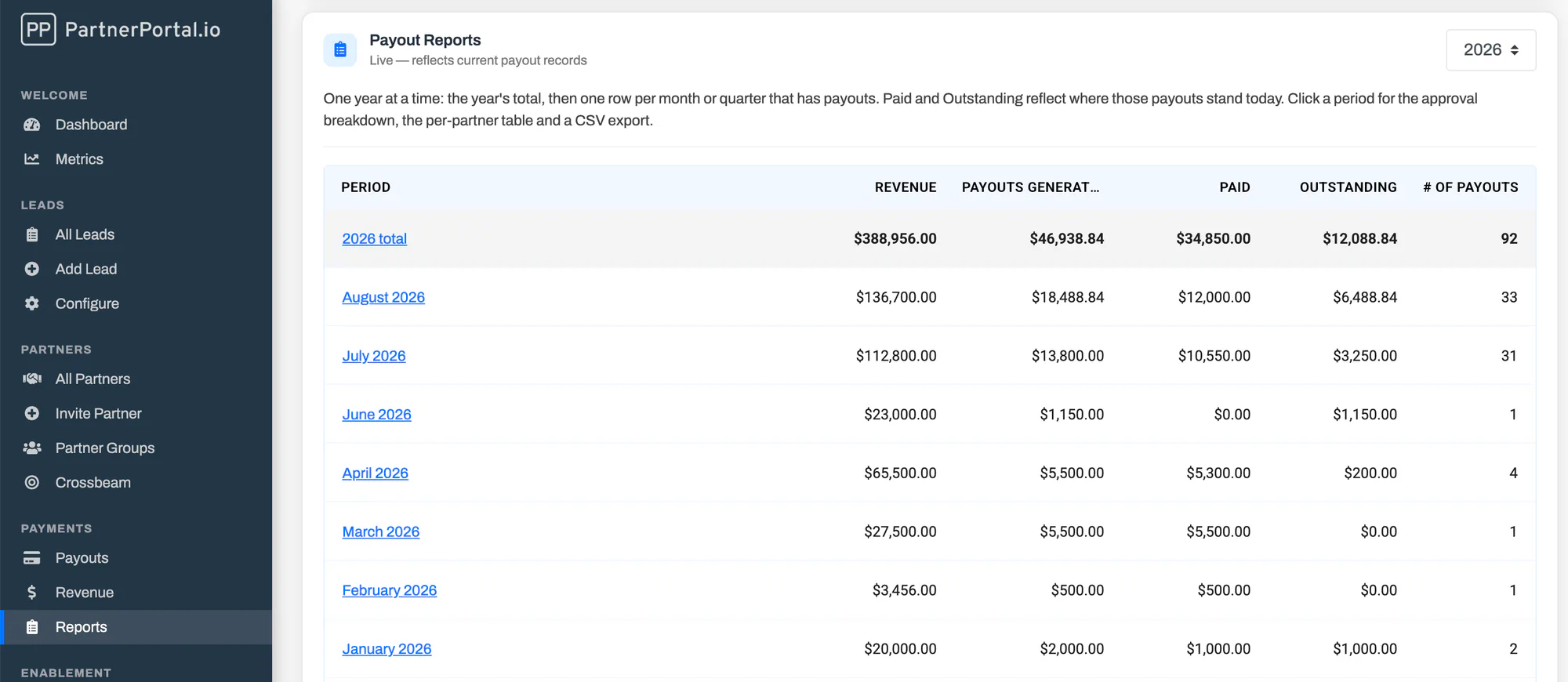Open the 2026 year selector dropdown

pyautogui.click(x=1490, y=50)
